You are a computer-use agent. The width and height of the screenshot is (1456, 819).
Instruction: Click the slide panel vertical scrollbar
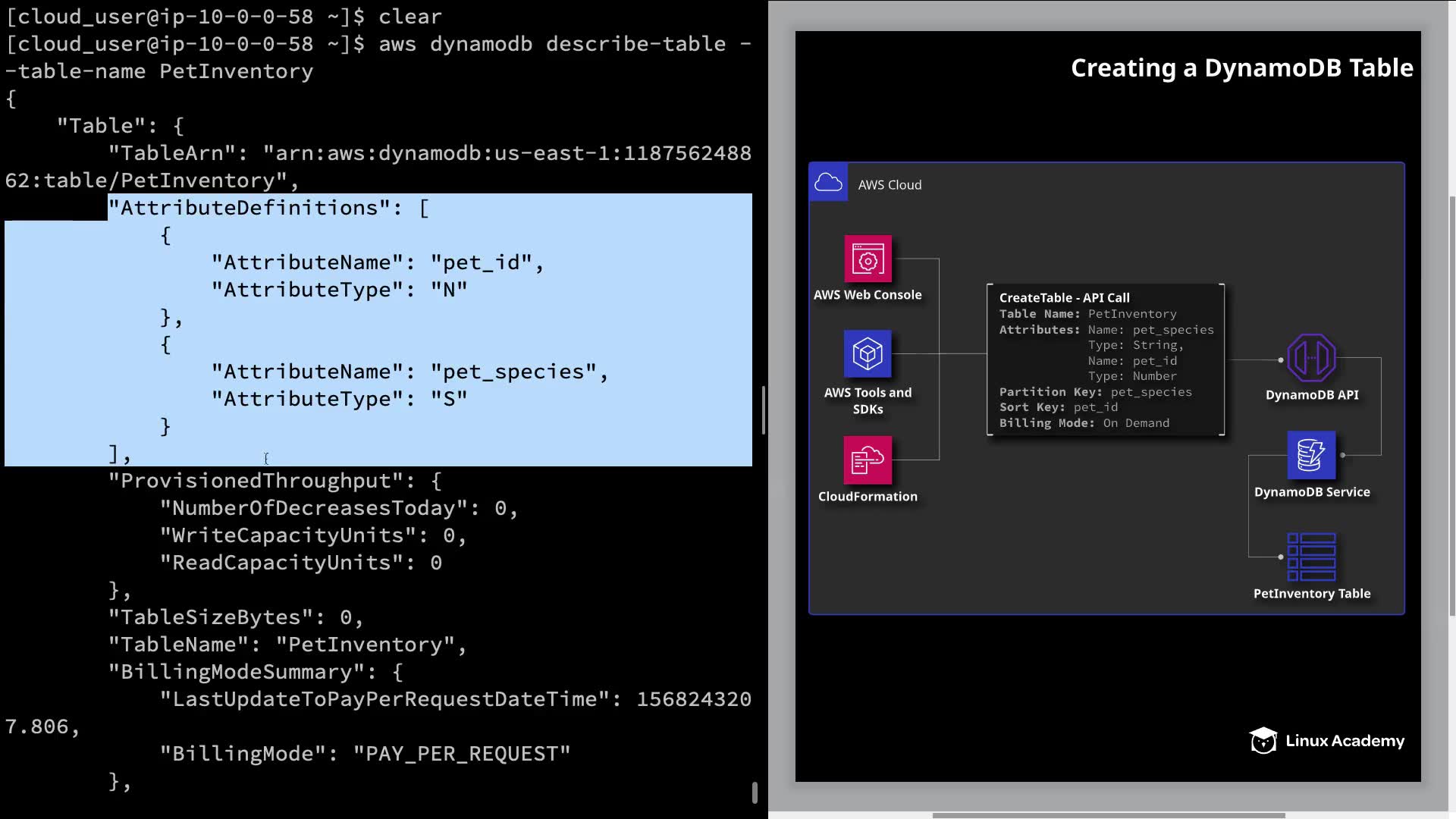coord(1451,405)
